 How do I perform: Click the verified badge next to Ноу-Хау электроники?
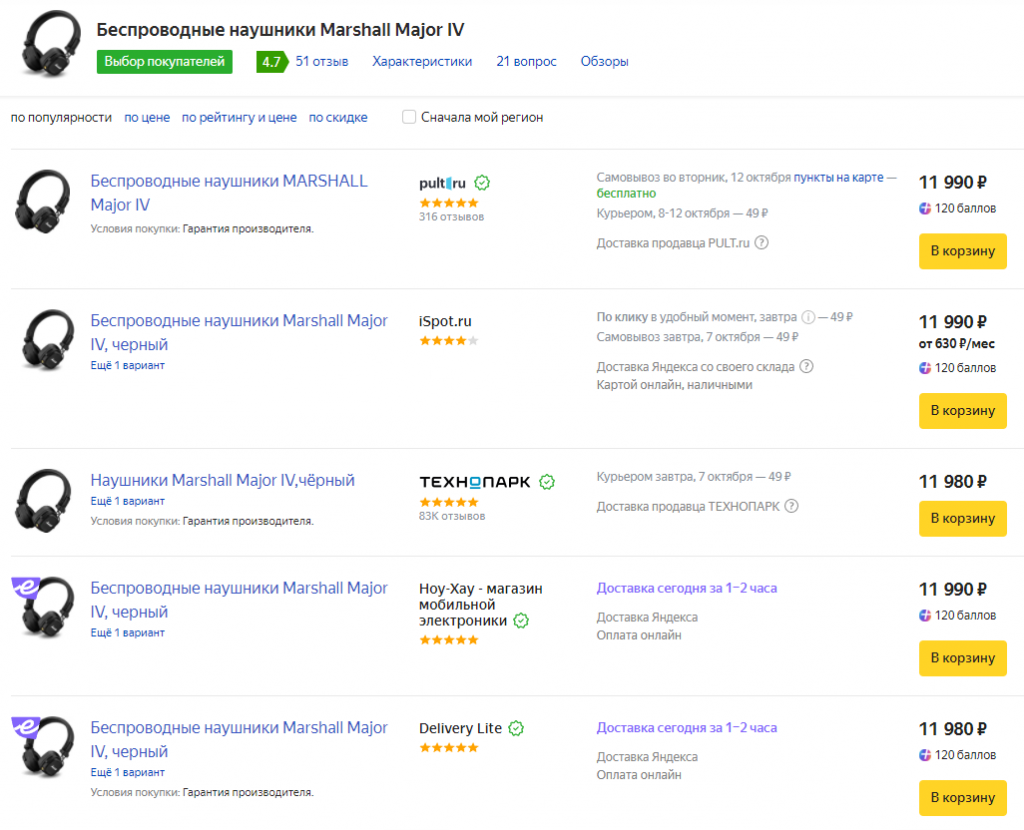pyautogui.click(x=520, y=620)
